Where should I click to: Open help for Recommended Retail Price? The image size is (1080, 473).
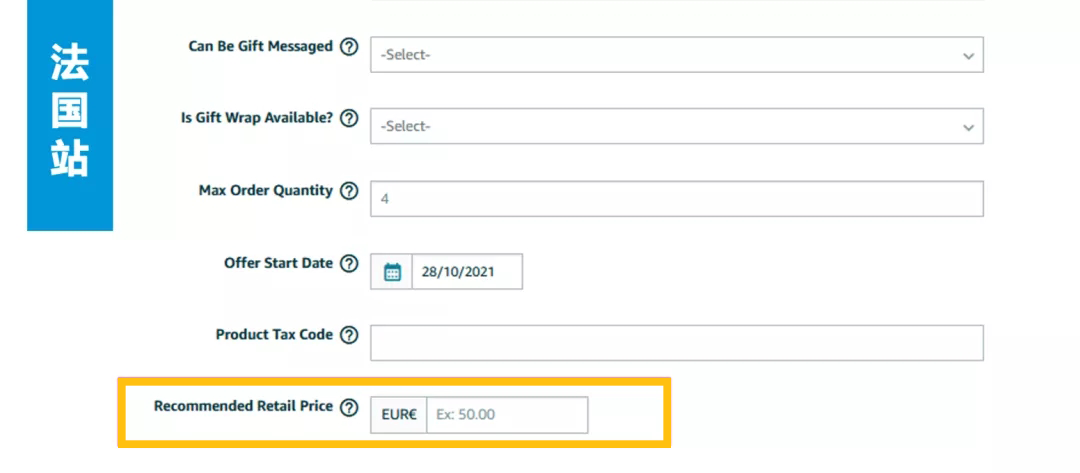[x=350, y=407]
